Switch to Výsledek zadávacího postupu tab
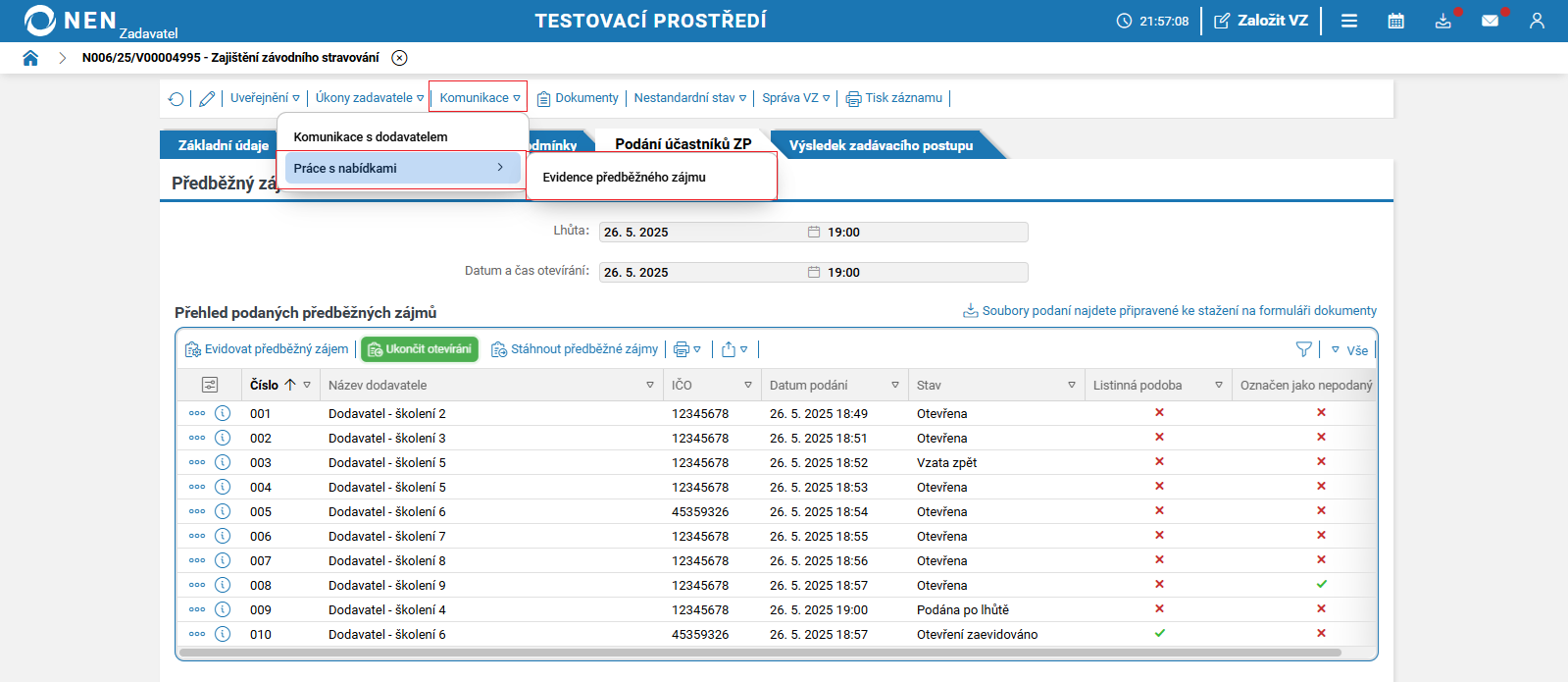The height and width of the screenshot is (682, 1568). [x=882, y=145]
